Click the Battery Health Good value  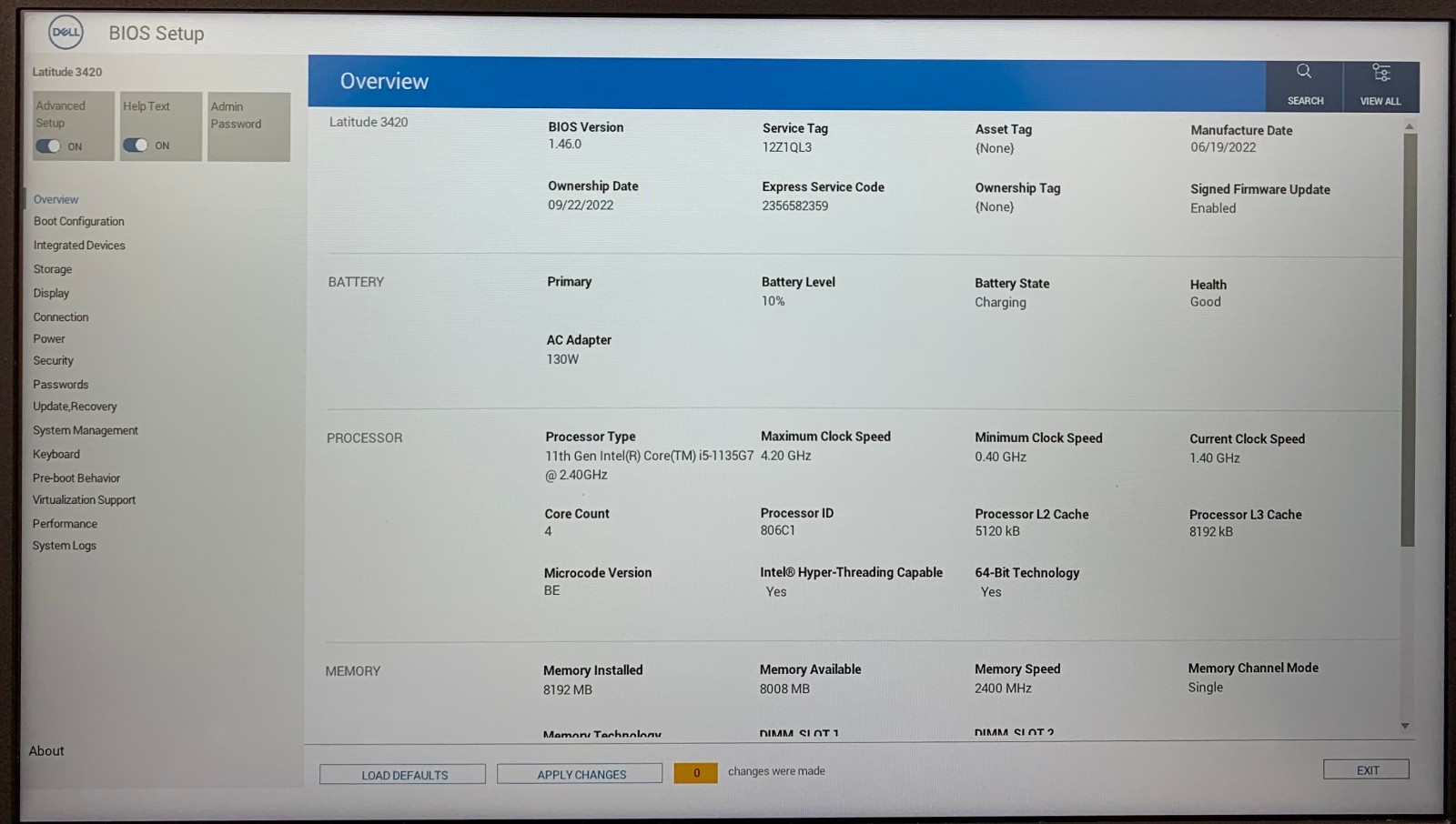click(x=1205, y=302)
